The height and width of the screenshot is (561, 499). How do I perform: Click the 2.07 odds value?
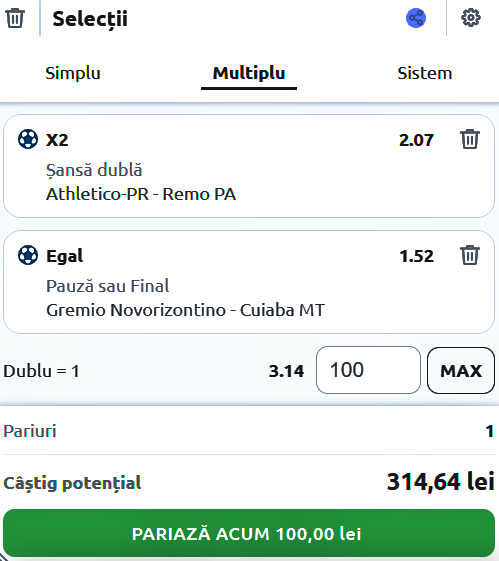tap(416, 140)
